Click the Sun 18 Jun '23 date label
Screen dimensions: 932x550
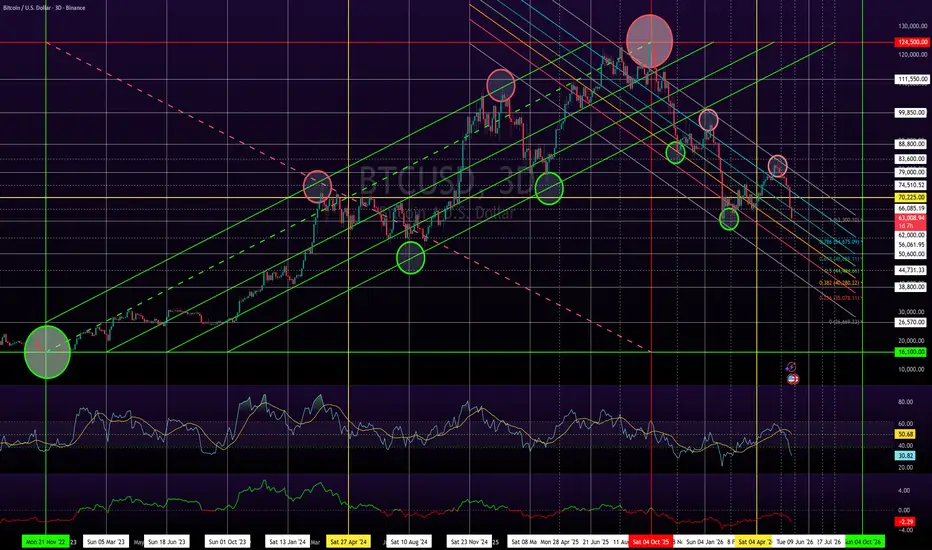point(166,542)
